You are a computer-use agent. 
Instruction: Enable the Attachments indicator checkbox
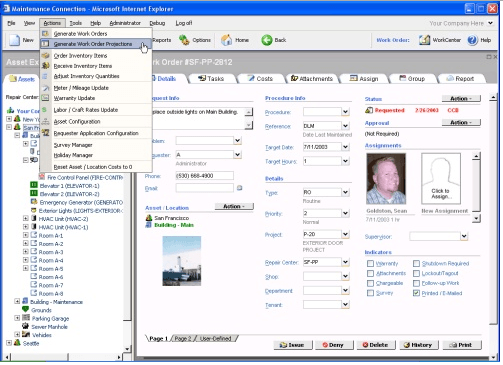coord(370,273)
